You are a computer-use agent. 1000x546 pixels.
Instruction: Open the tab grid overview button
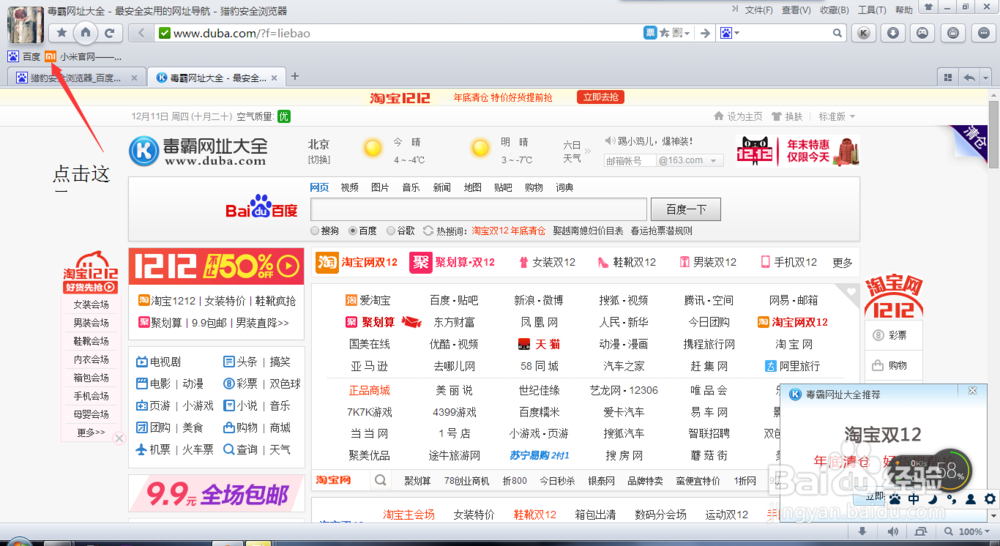coord(948,77)
